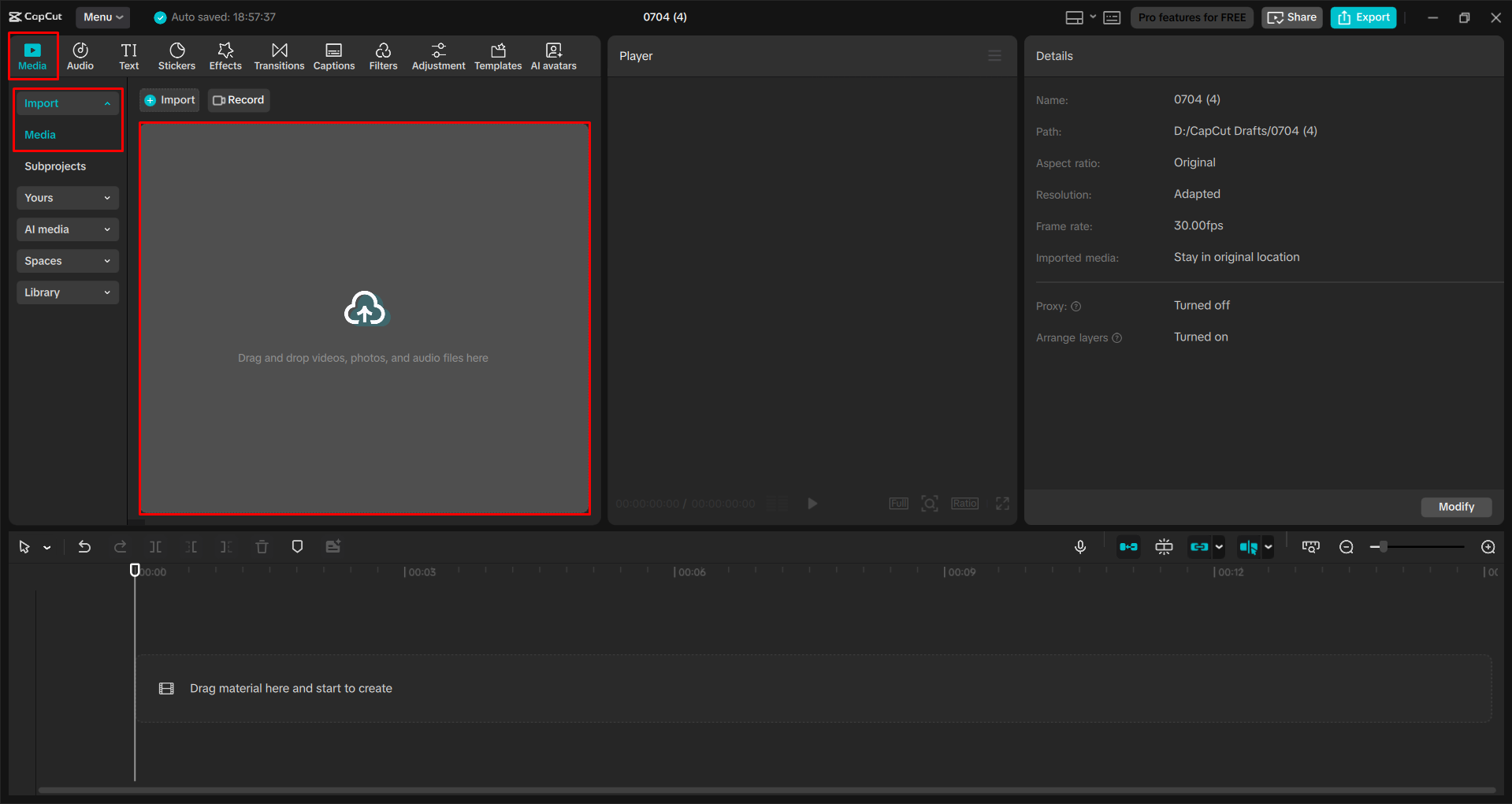The image size is (1512, 804).
Task: Click the Modify button in Details panel
Action: pos(1455,507)
